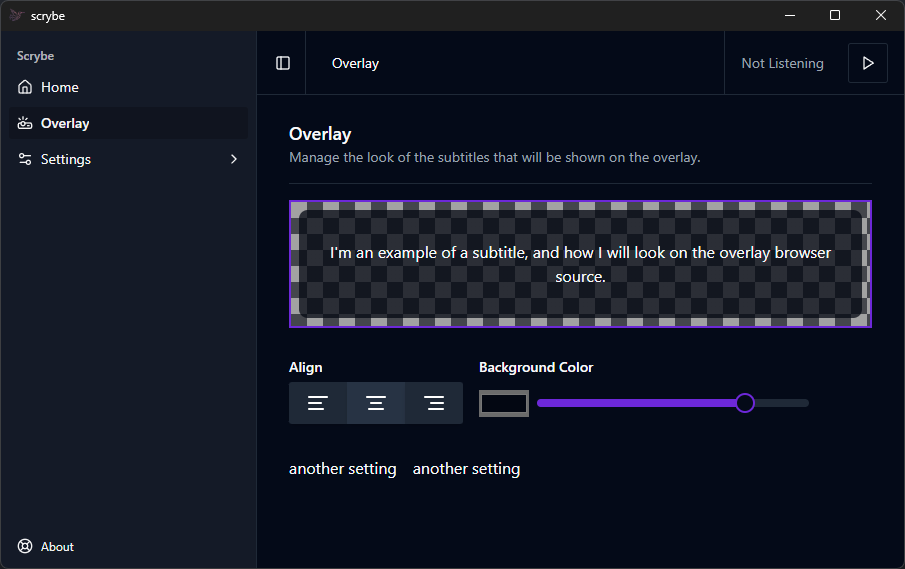Minimize the scrybe window
This screenshot has width=905, height=569.
[790, 16]
